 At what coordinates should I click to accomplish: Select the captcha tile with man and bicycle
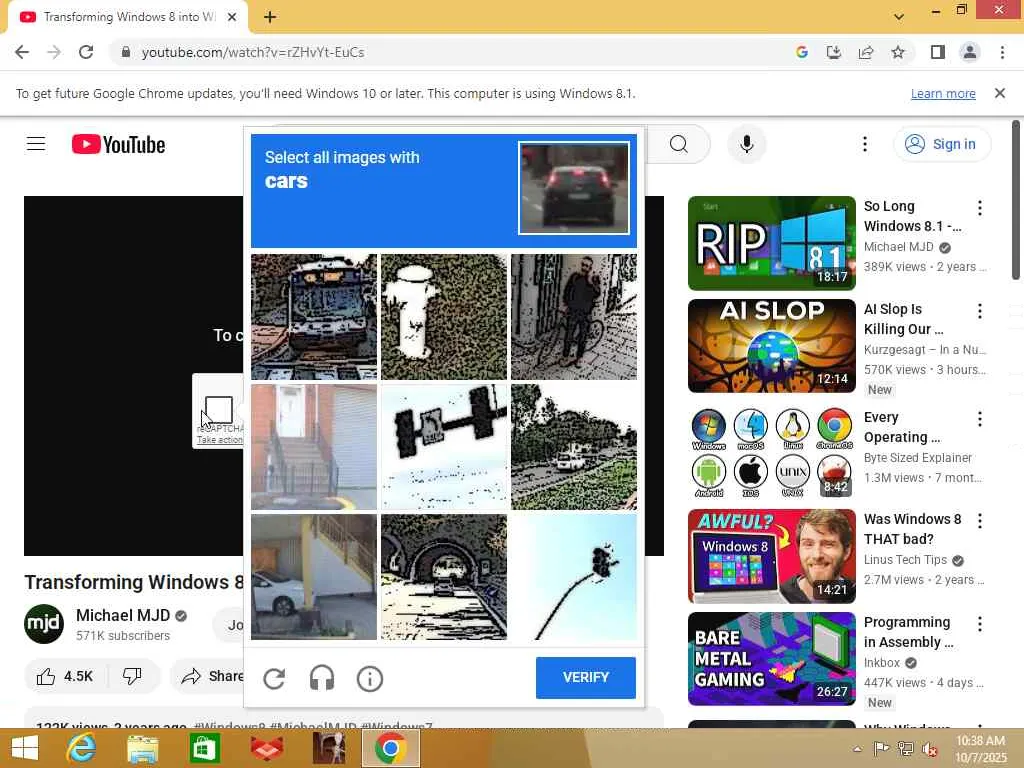(x=574, y=317)
